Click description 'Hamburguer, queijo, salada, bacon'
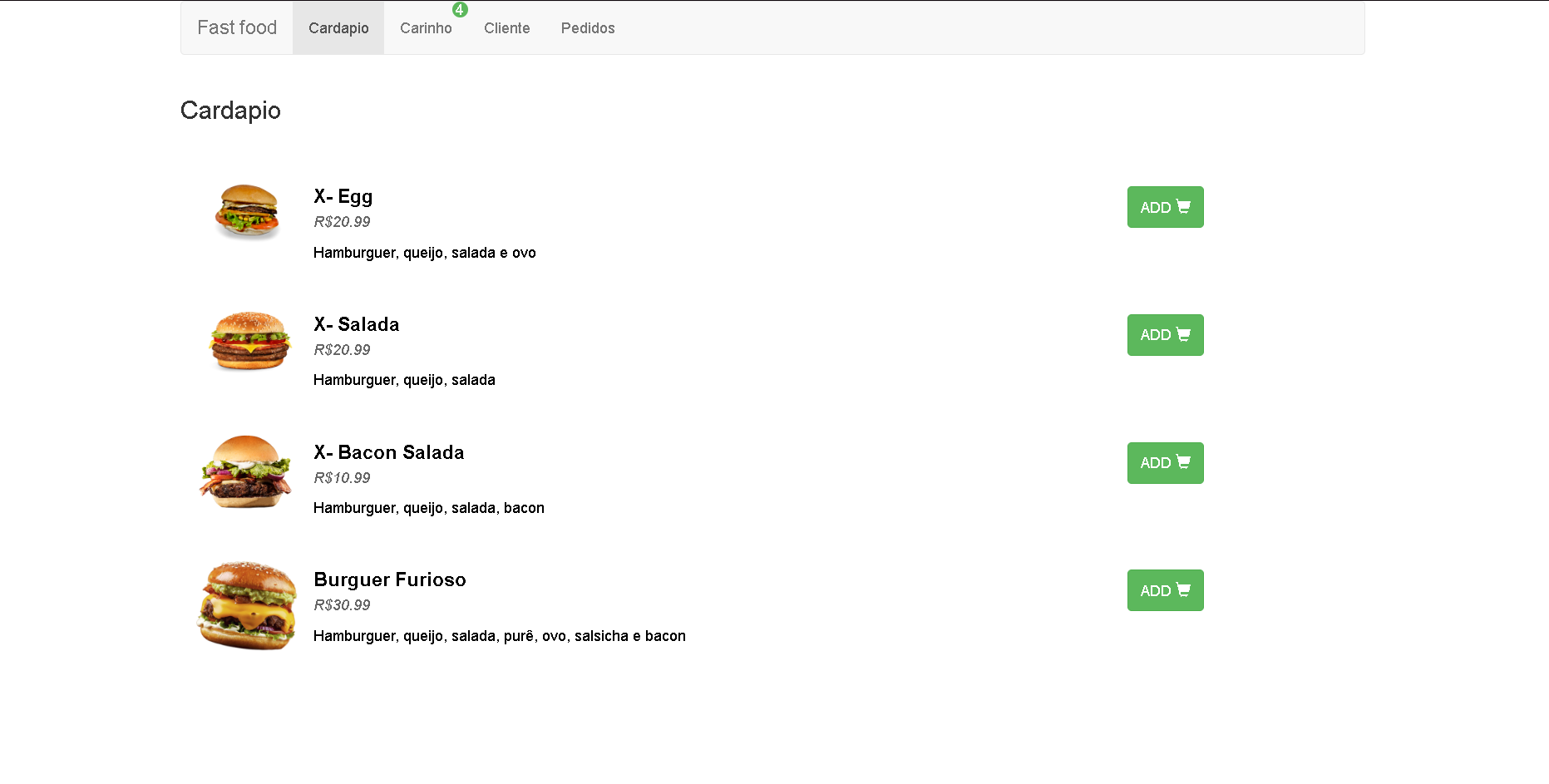Screen dimensions: 1549x784 click(428, 508)
